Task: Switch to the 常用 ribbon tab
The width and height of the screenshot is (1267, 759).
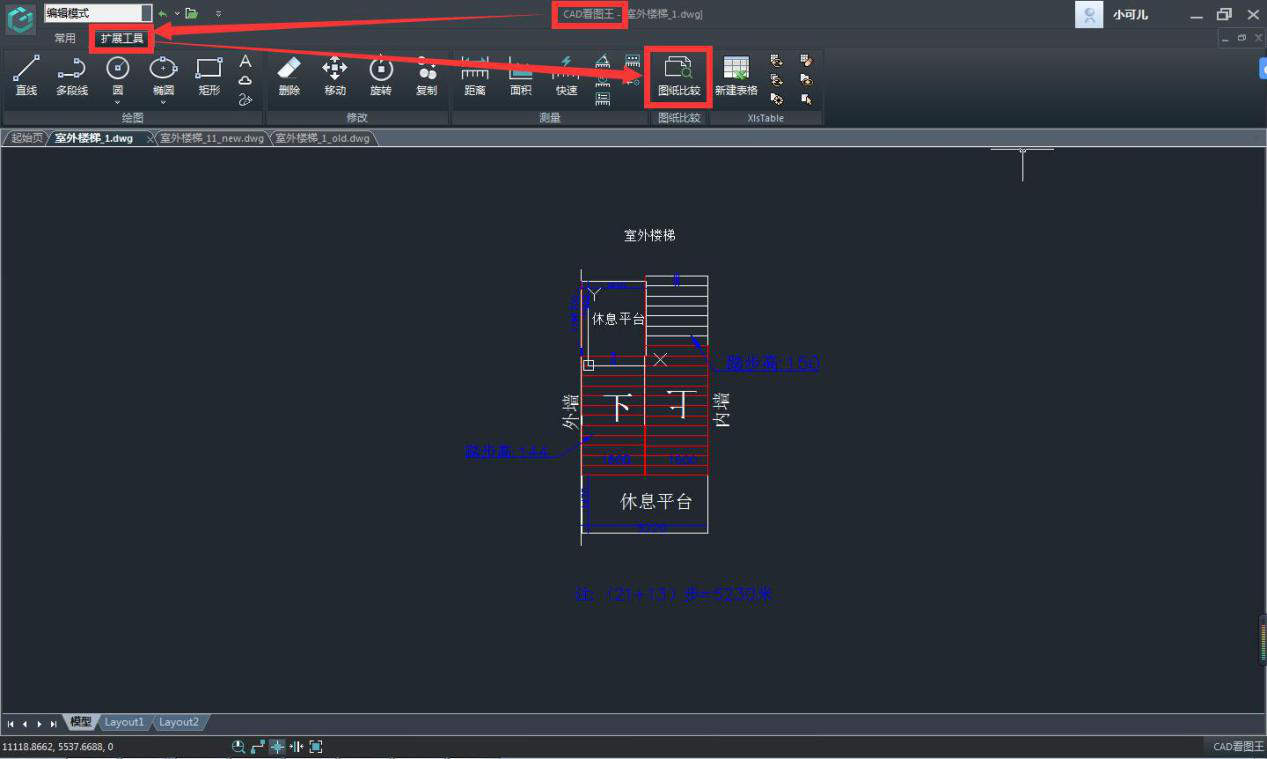Action: point(65,38)
